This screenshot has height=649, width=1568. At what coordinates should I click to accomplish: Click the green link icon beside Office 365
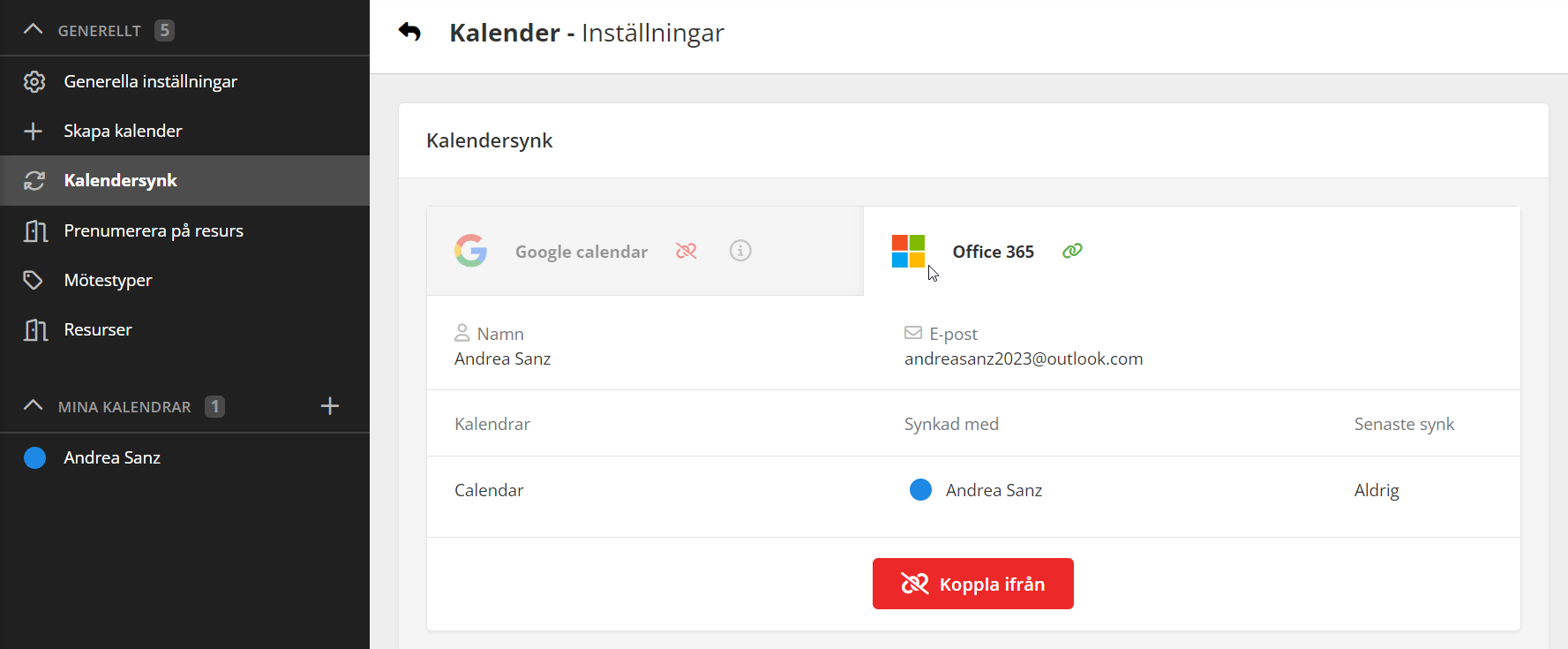click(1072, 251)
